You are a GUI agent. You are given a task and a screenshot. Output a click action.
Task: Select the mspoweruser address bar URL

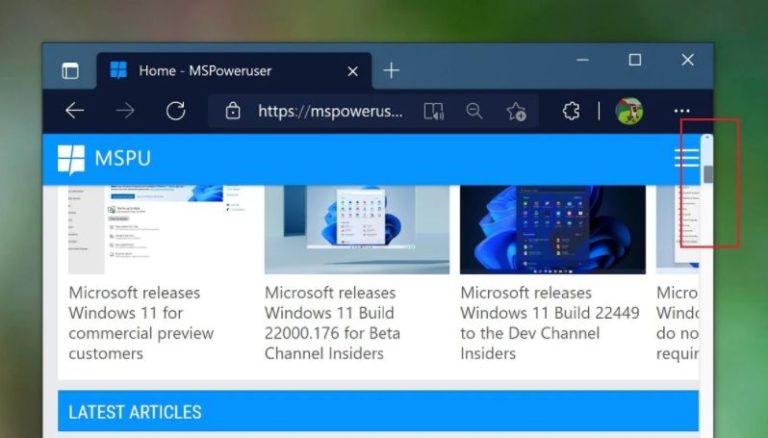click(x=331, y=111)
